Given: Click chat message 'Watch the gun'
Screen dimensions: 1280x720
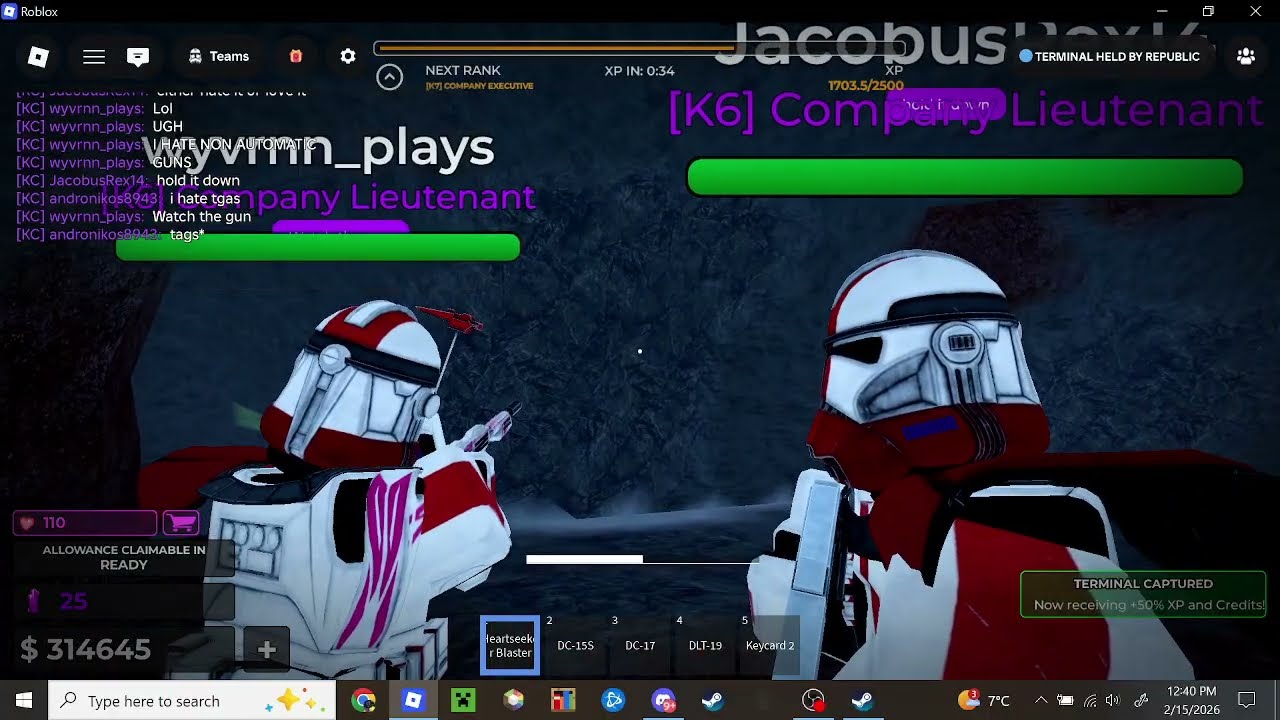Looking at the screenshot, I should (x=201, y=217).
